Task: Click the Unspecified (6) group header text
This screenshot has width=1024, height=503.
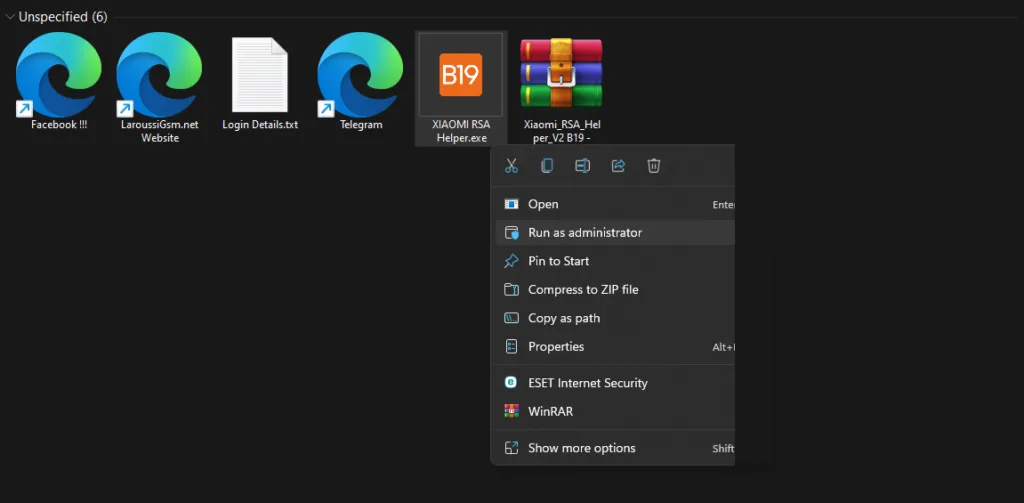Action: [63, 17]
